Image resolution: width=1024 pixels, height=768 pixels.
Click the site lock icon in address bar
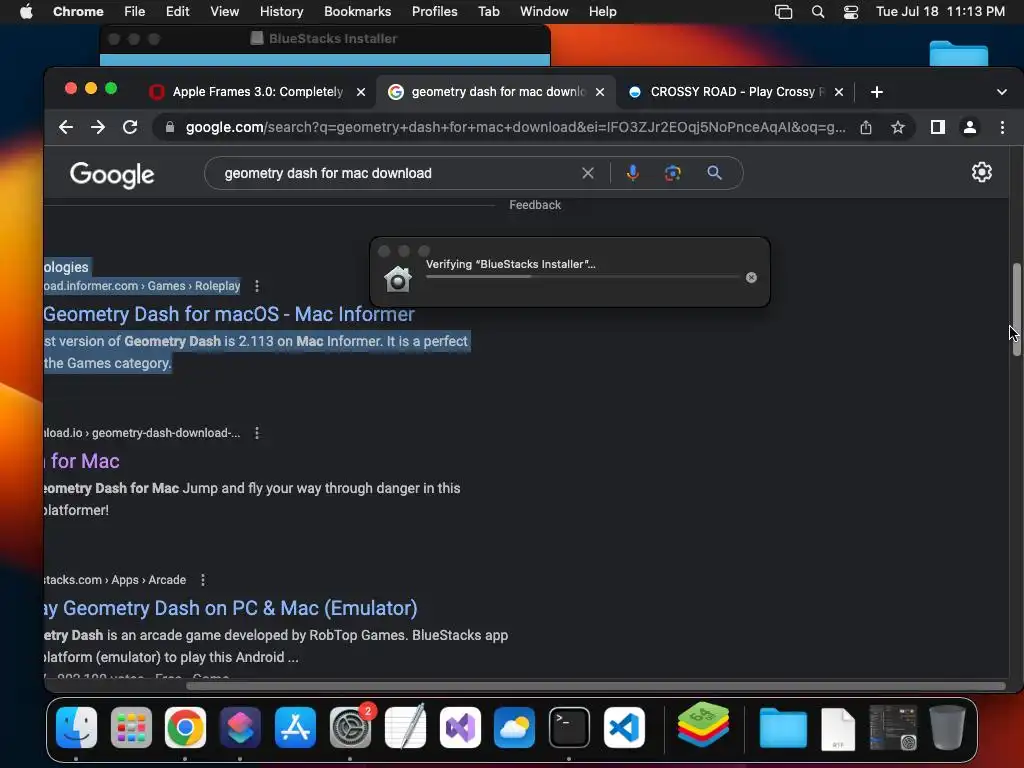[x=170, y=127]
